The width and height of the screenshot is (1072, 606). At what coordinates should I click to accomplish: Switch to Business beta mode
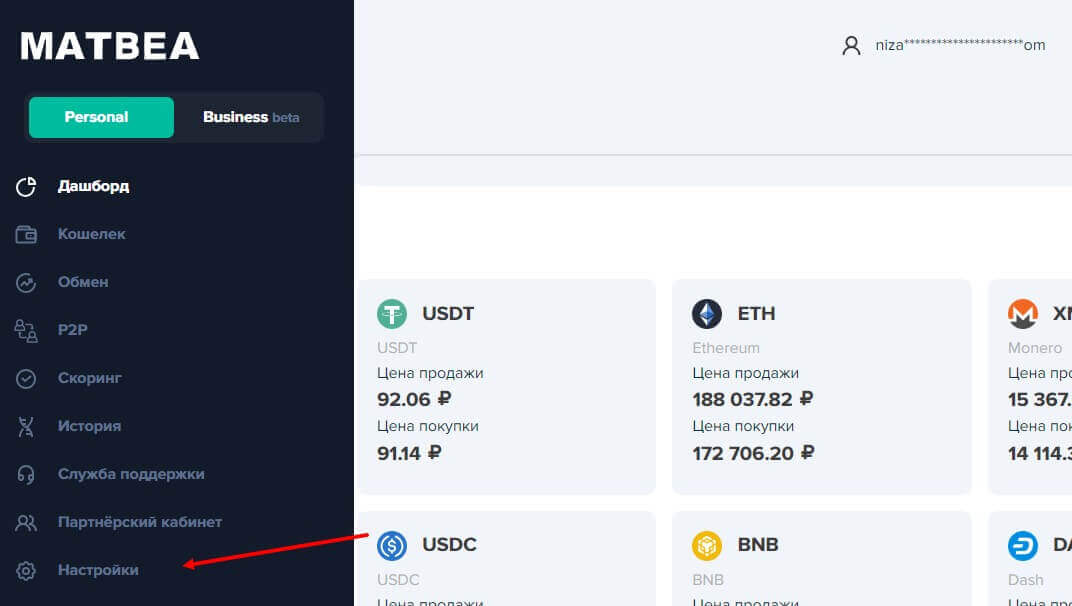250,117
